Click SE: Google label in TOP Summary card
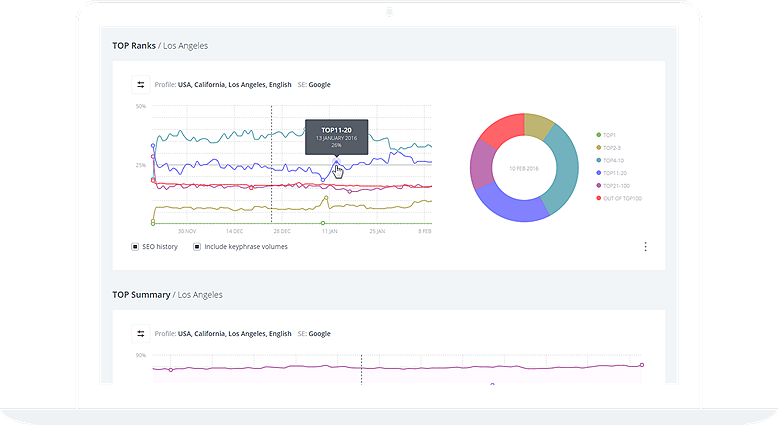This screenshot has width=778, height=425. tap(314, 334)
